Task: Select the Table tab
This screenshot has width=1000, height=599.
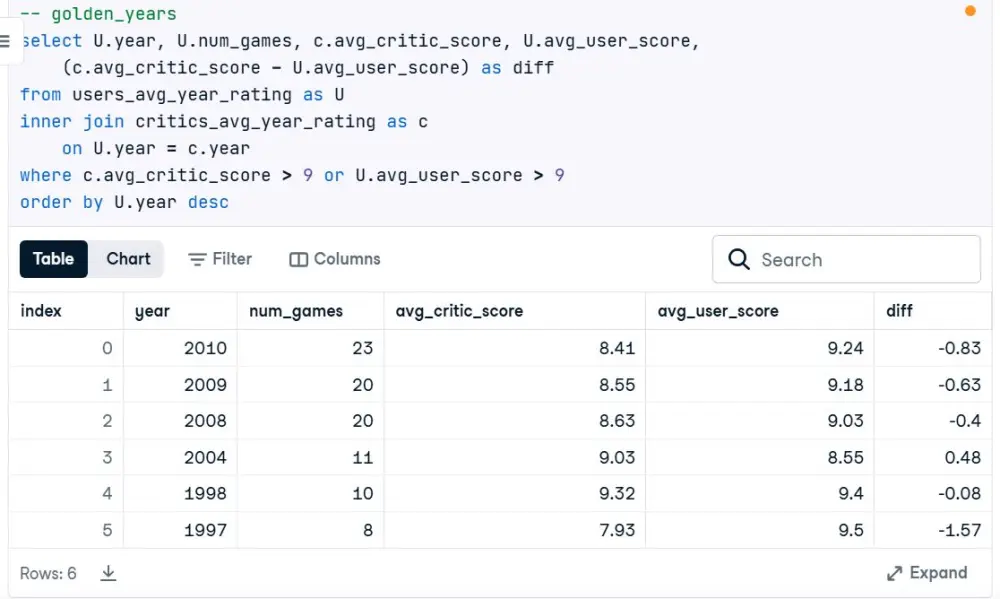Action: pyautogui.click(x=53, y=258)
